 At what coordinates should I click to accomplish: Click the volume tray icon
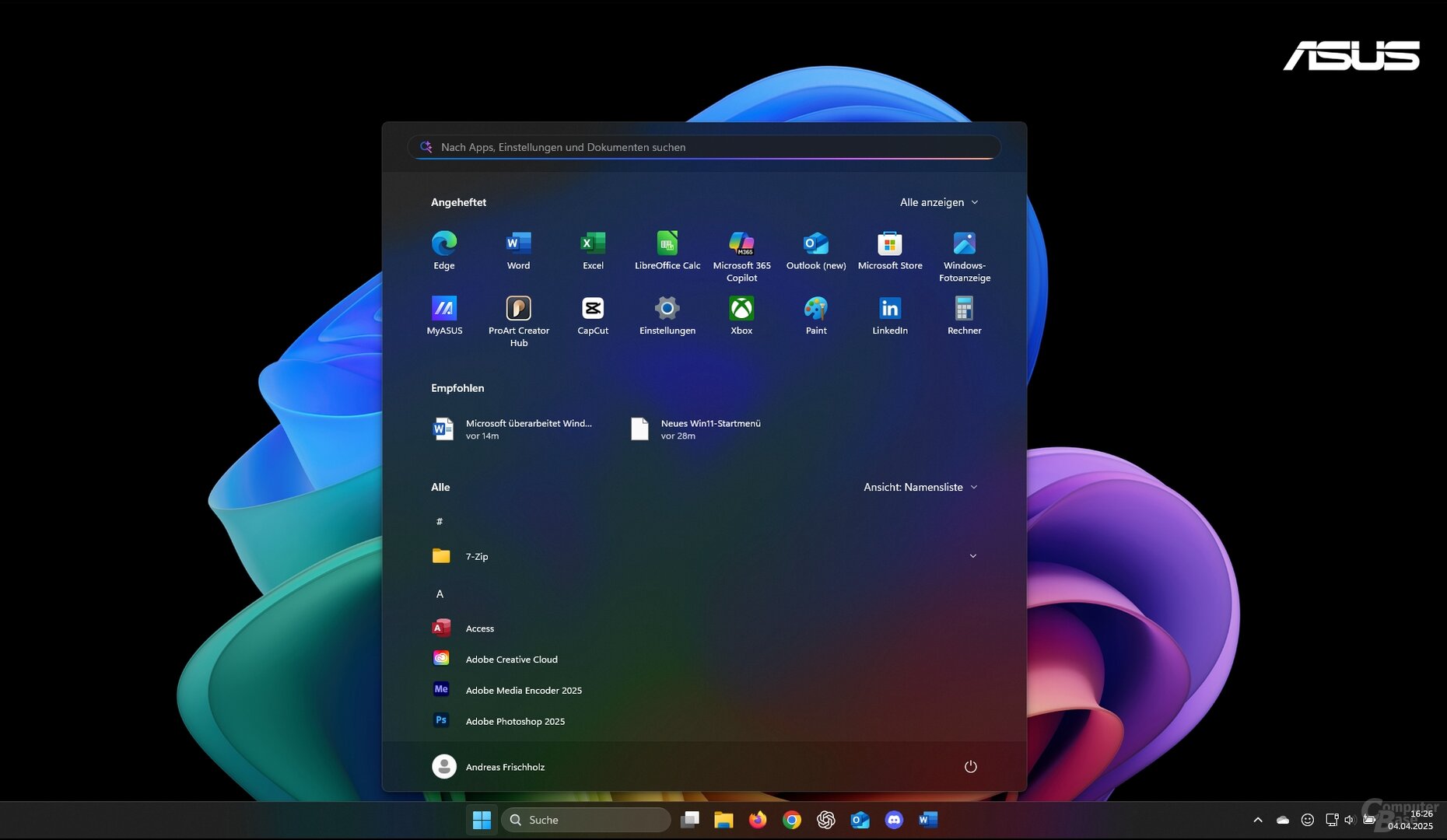click(1350, 820)
